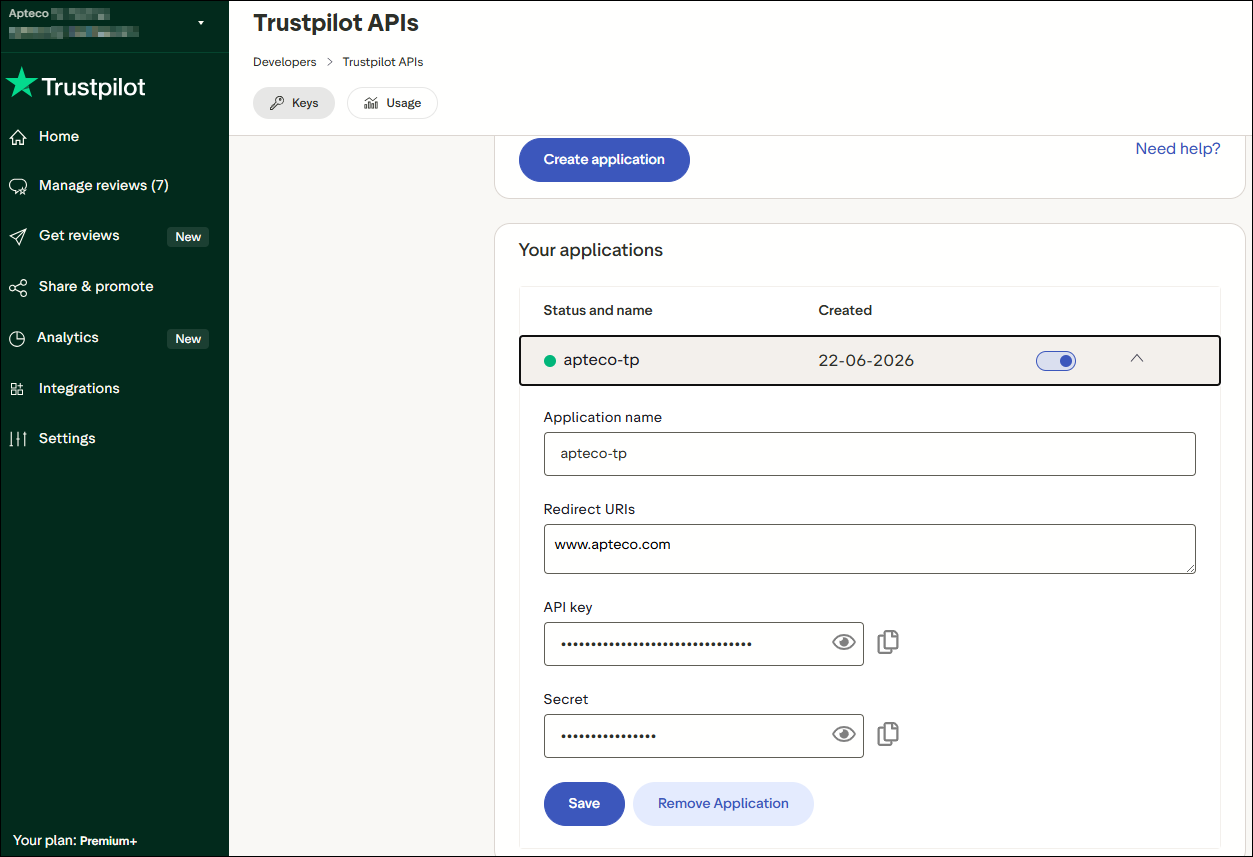Viewport: 1253px width, 857px height.
Task: Click the Remove Application button
Action: point(723,804)
